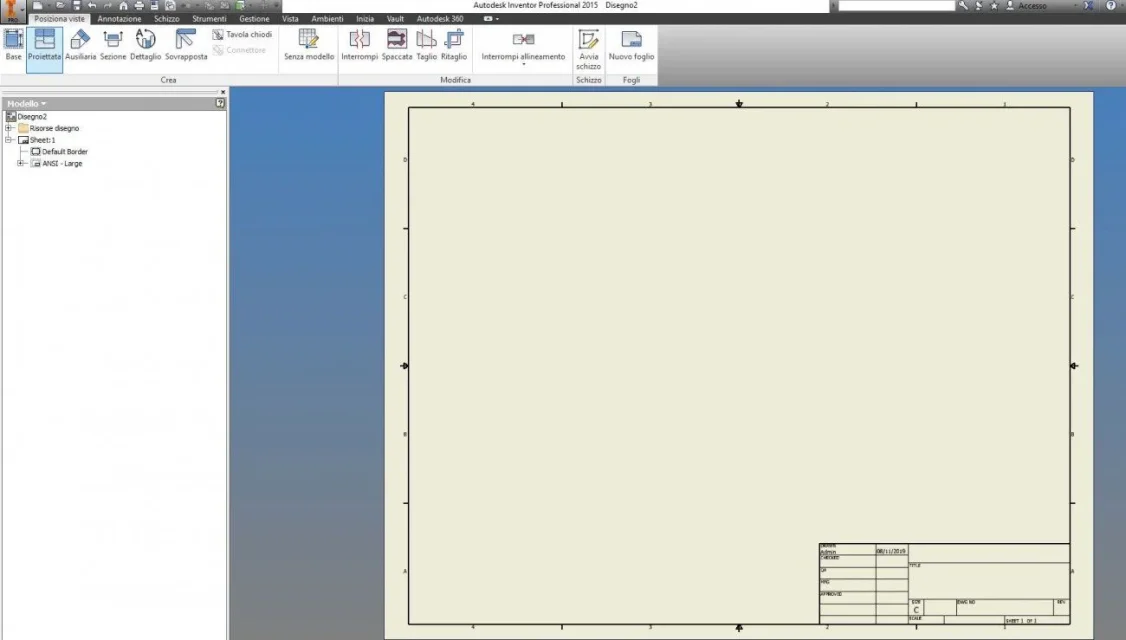Open the Senza modello tool

coord(309,45)
